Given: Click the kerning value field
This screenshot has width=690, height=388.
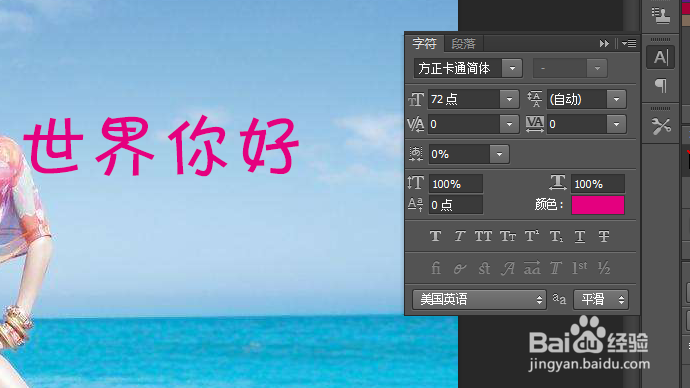Looking at the screenshot, I should [x=464, y=124].
